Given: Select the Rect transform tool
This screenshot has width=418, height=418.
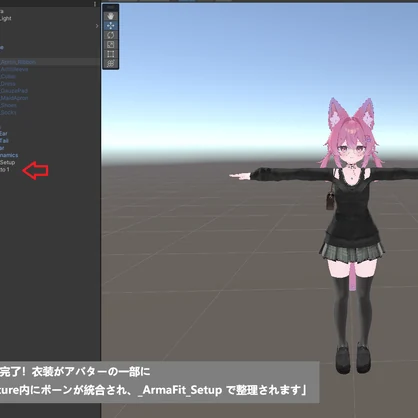Looking at the screenshot, I should click(110, 54).
